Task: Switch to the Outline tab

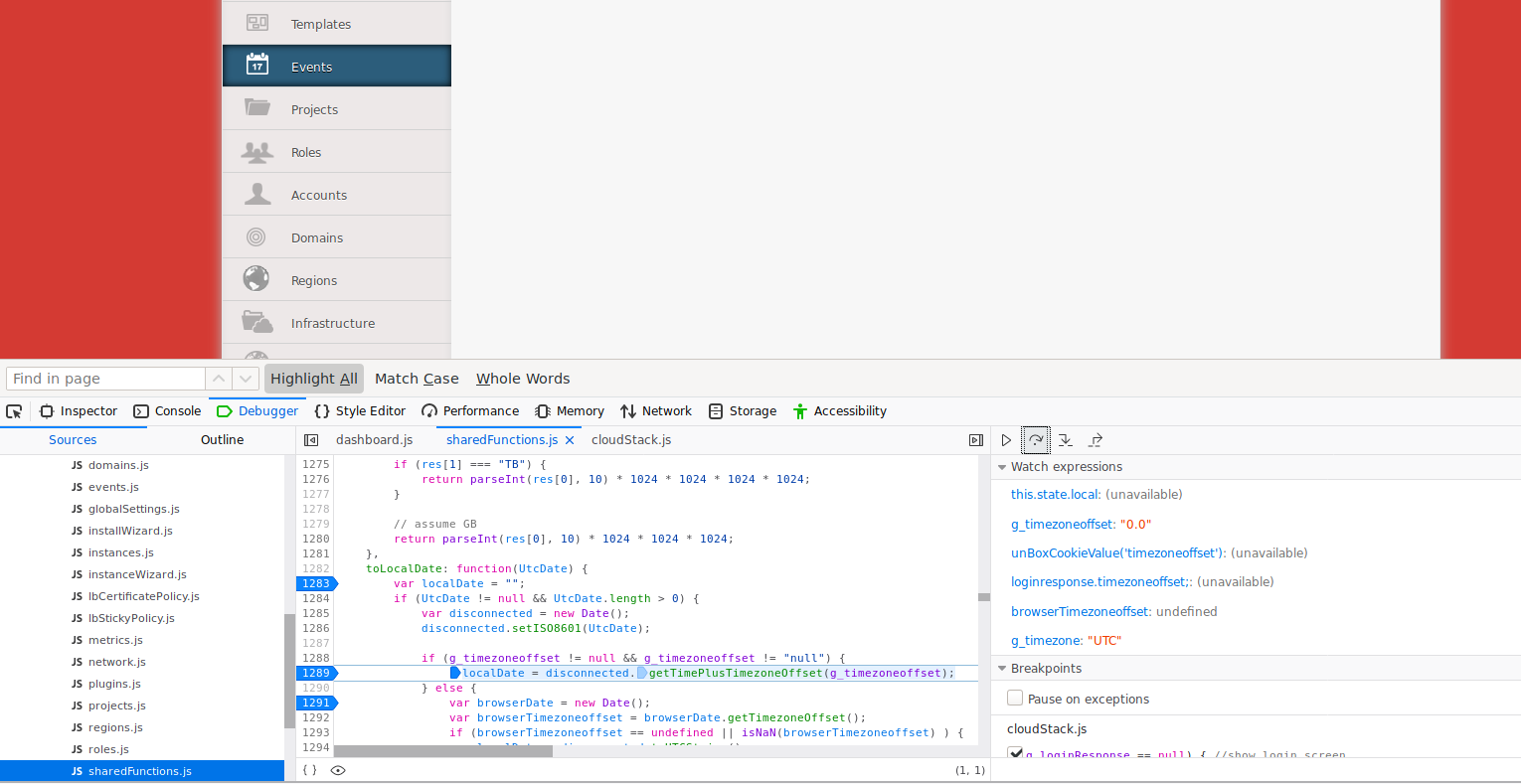Action: tap(222, 440)
